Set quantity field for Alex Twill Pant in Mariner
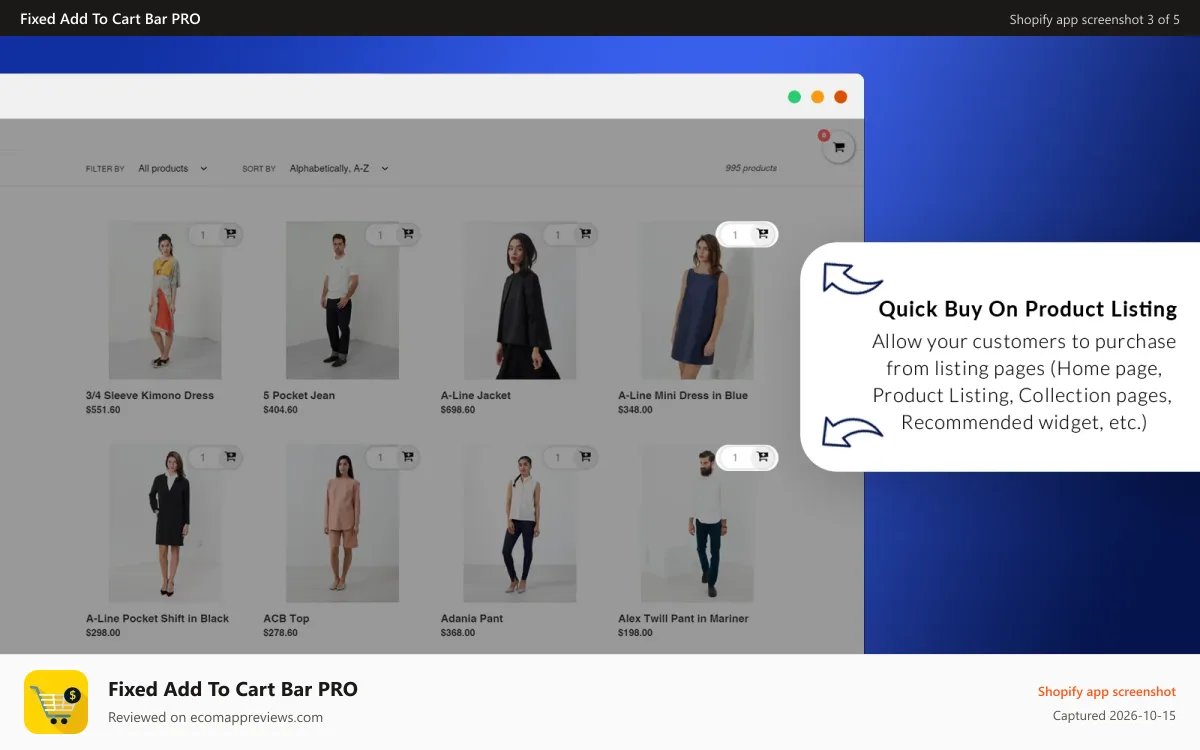The image size is (1200, 750). 735,458
